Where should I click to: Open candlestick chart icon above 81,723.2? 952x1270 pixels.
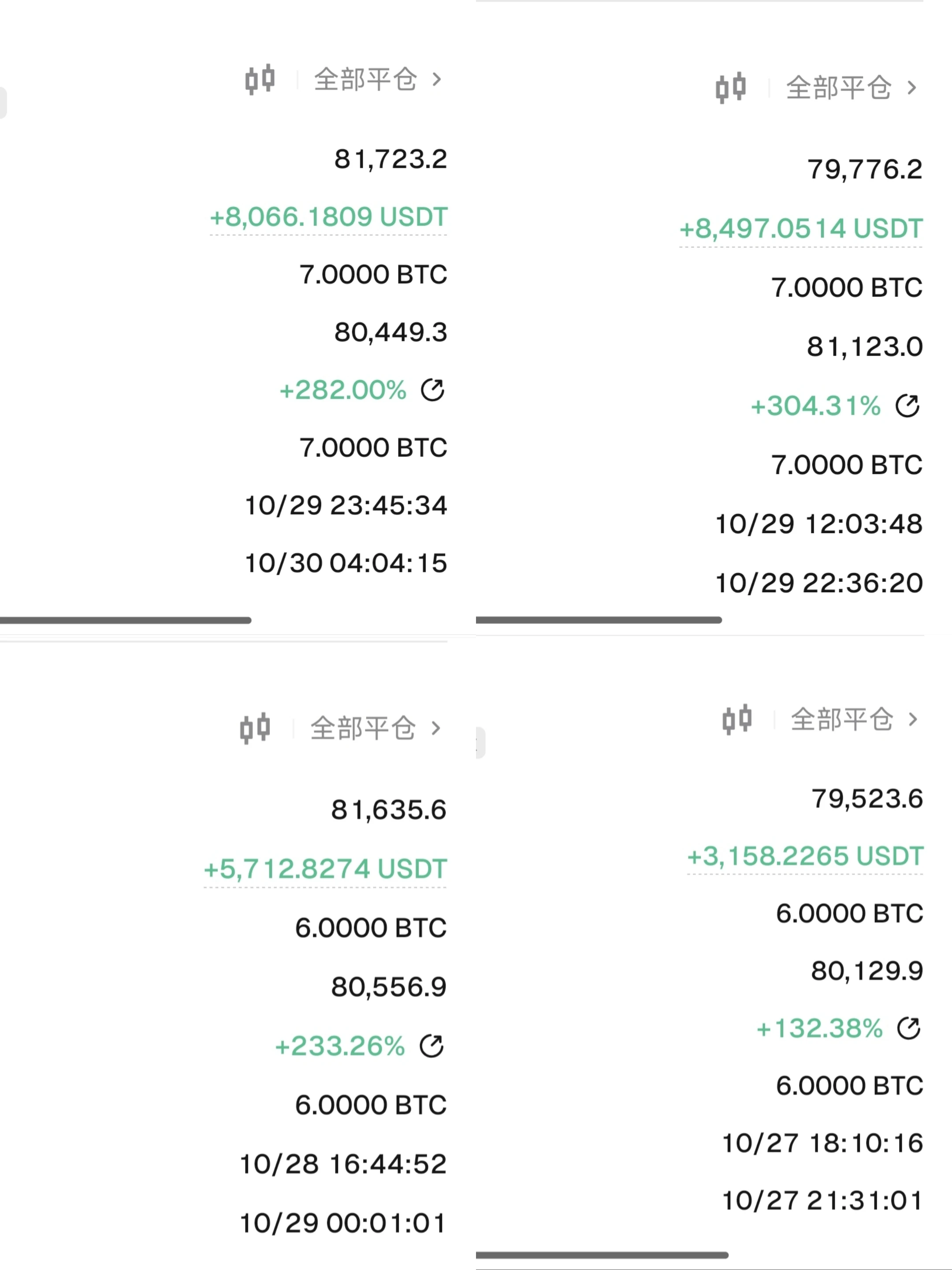point(260,79)
